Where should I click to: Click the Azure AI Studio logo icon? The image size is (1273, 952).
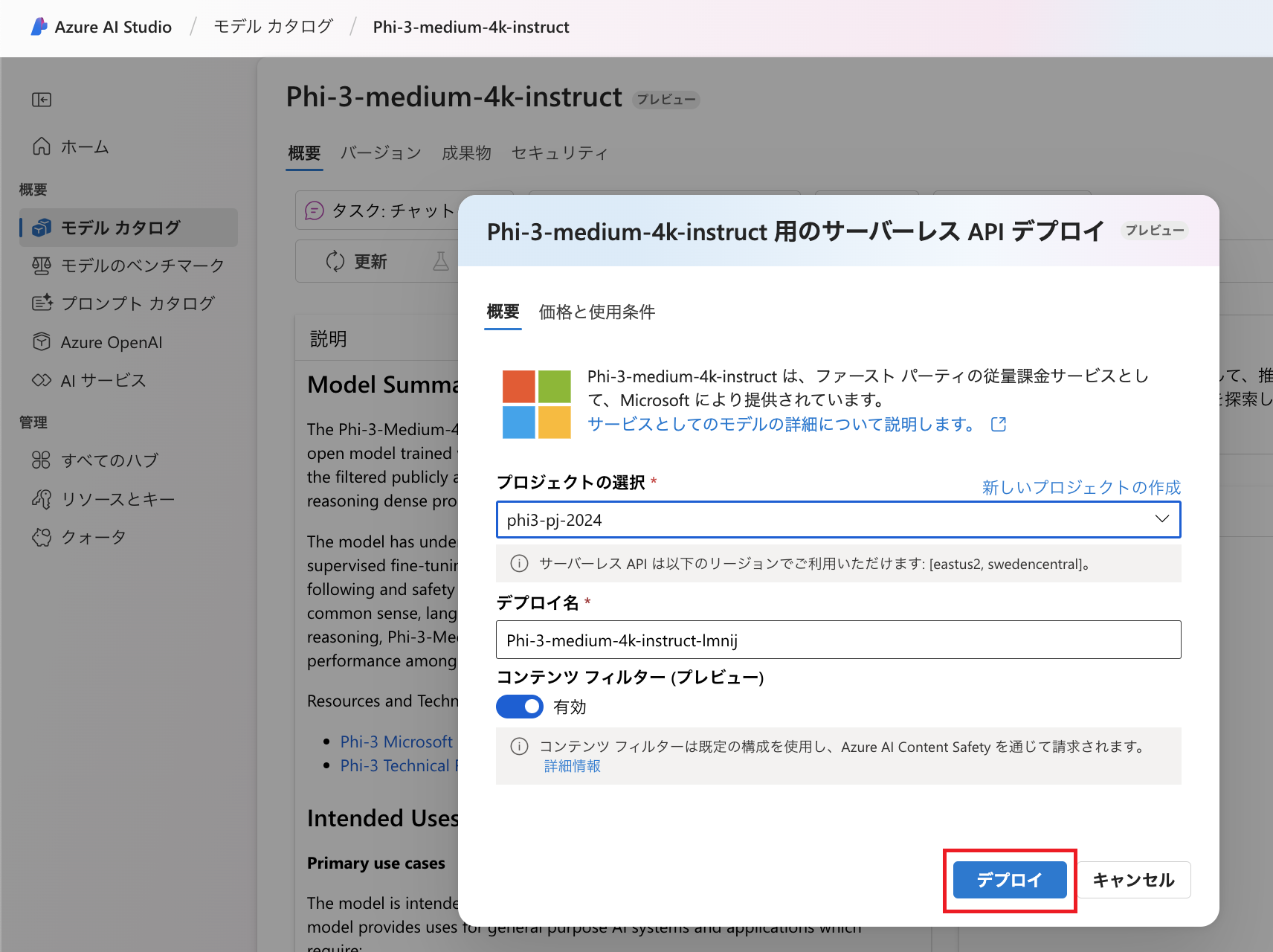pos(39,27)
